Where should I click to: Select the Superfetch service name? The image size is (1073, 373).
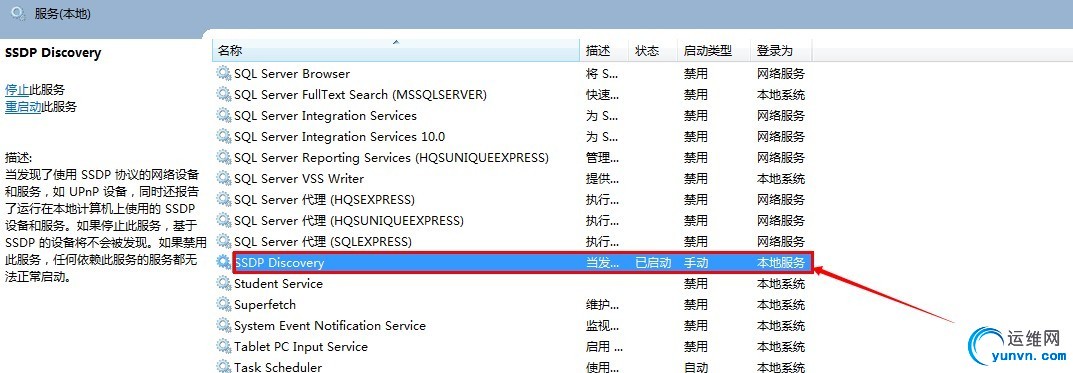[x=265, y=305]
